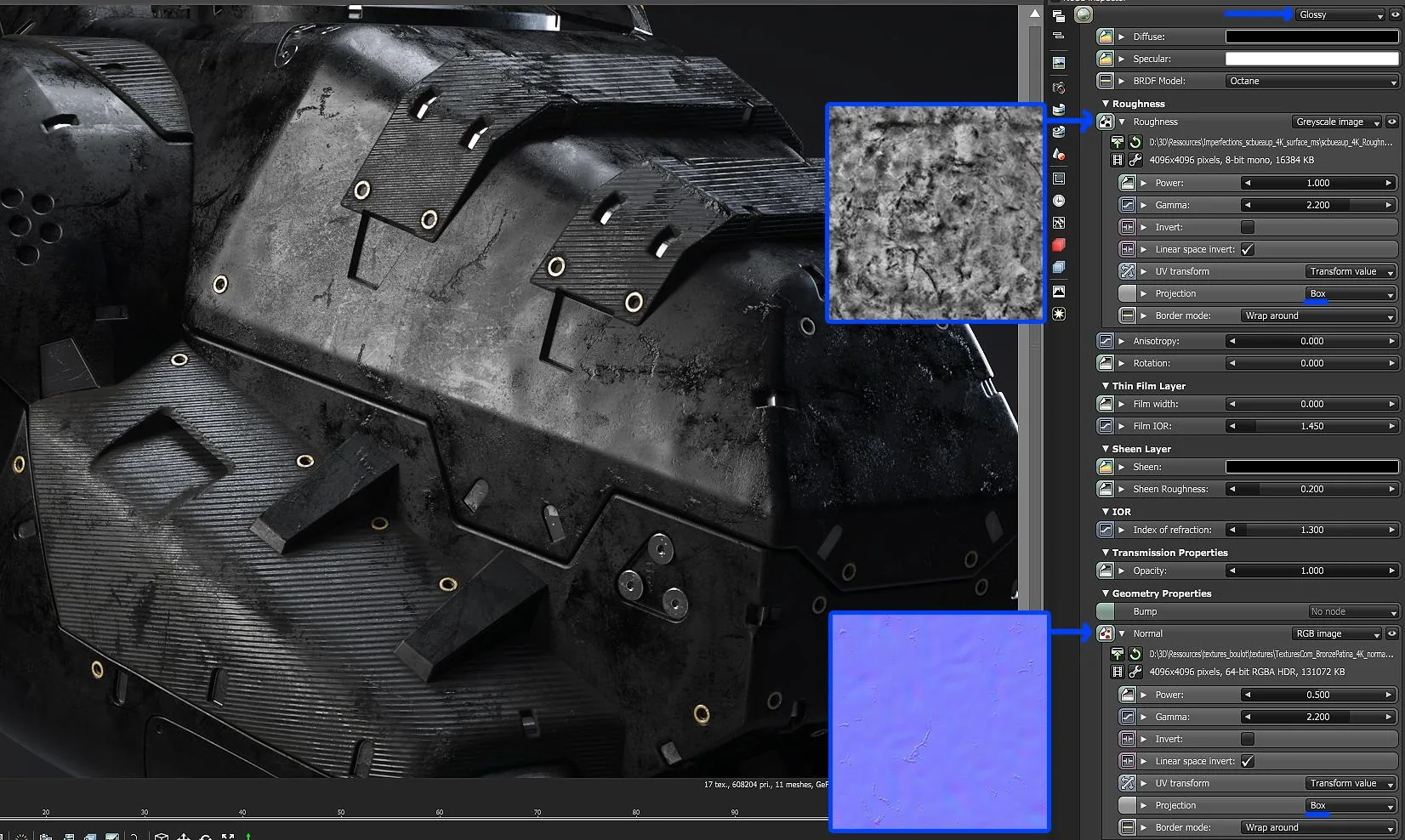
Task: Toggle Roughness Invert checkbox
Action: coord(1248,227)
